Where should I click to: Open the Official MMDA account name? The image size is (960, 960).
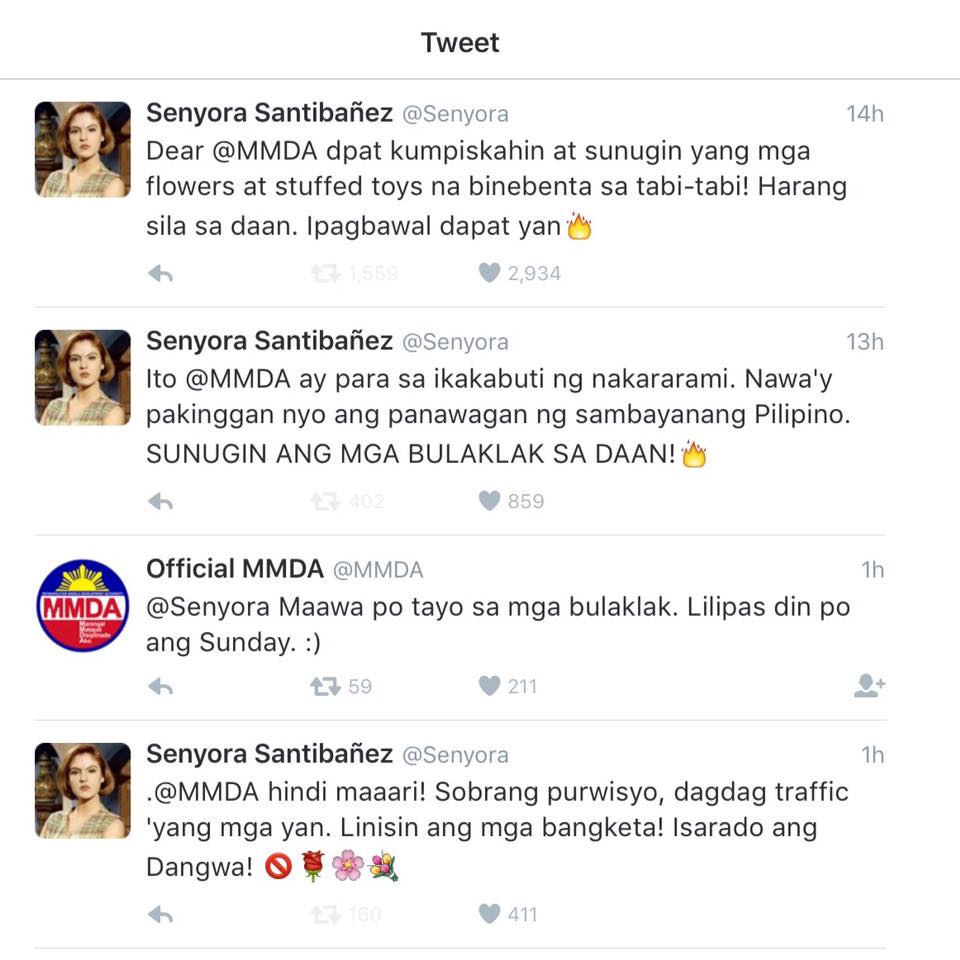[x=234, y=569]
